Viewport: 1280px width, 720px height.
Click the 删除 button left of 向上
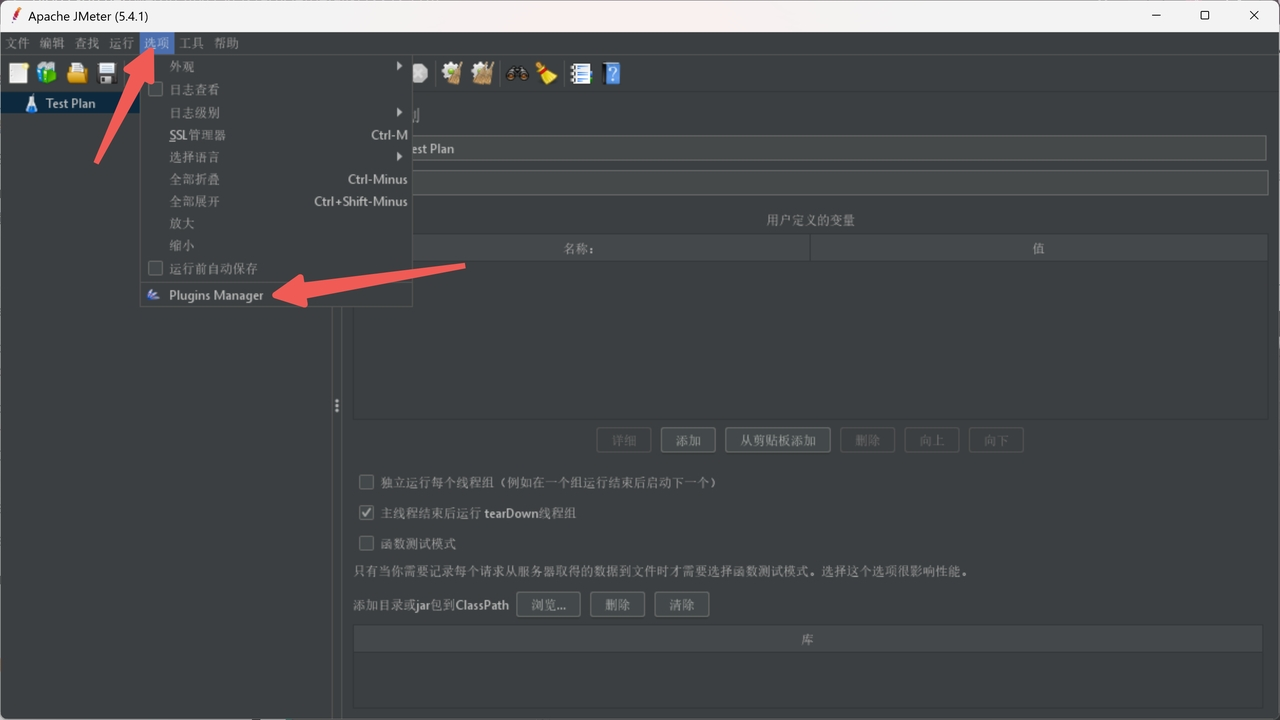[868, 440]
